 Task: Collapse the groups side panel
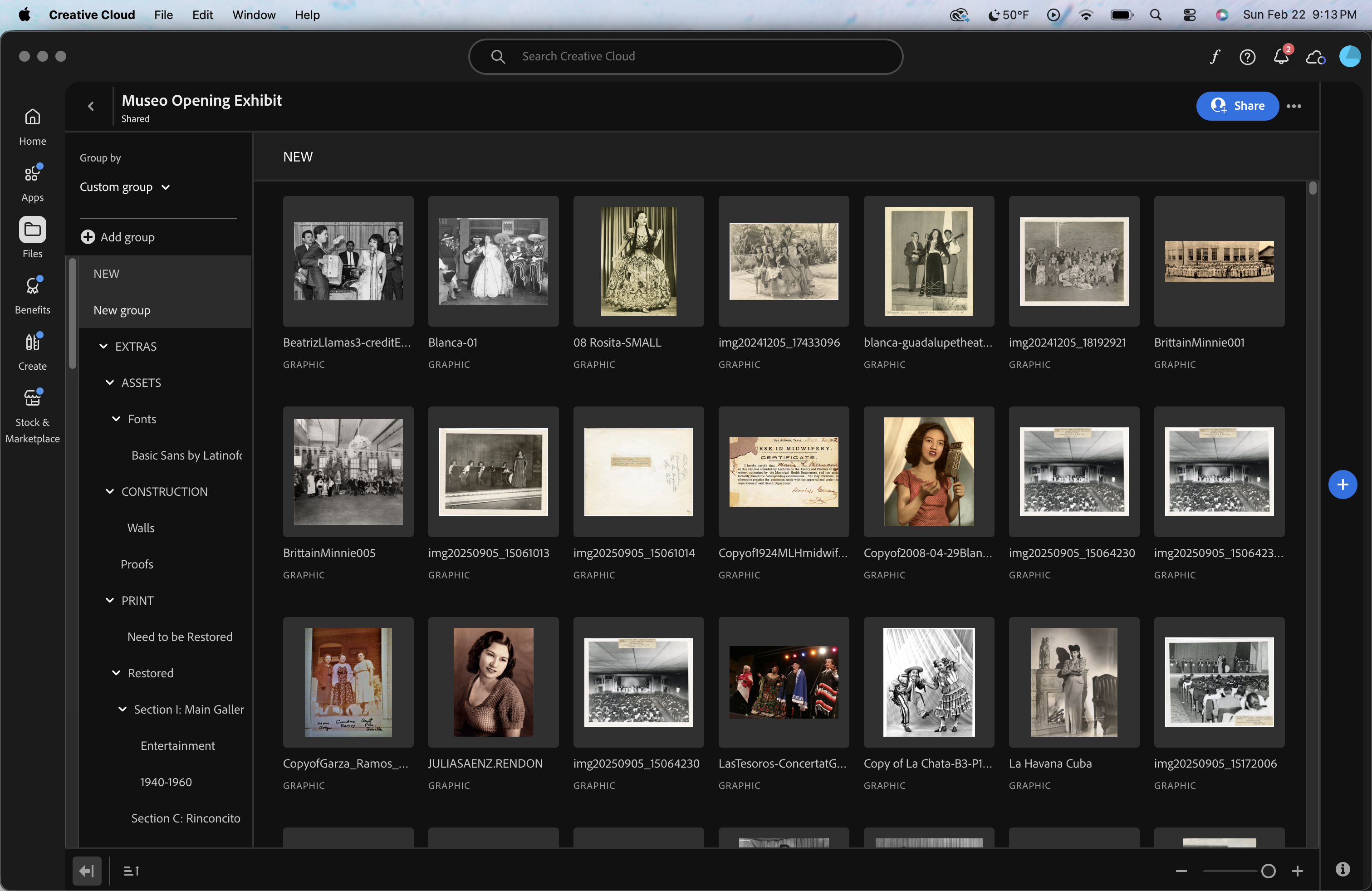point(87,870)
